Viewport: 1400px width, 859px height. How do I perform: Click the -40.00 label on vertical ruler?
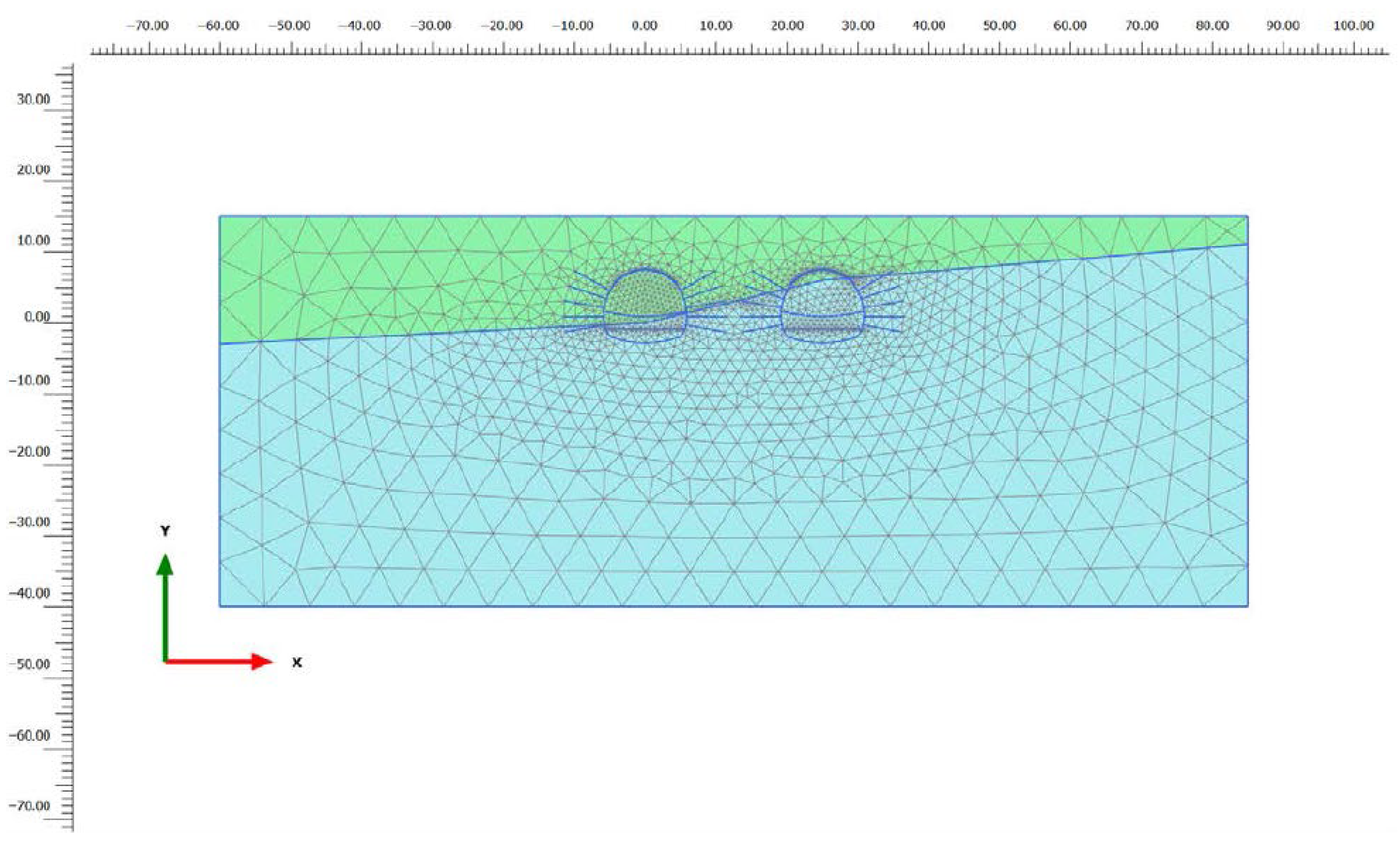[30, 593]
